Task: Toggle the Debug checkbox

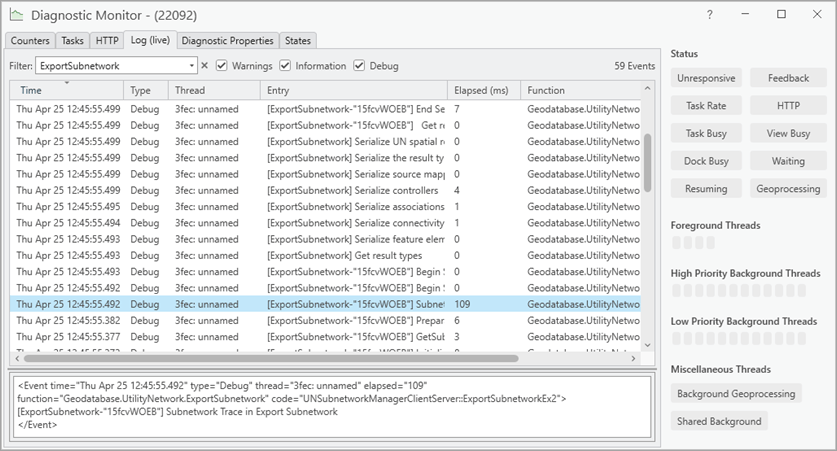Action: 359,66
